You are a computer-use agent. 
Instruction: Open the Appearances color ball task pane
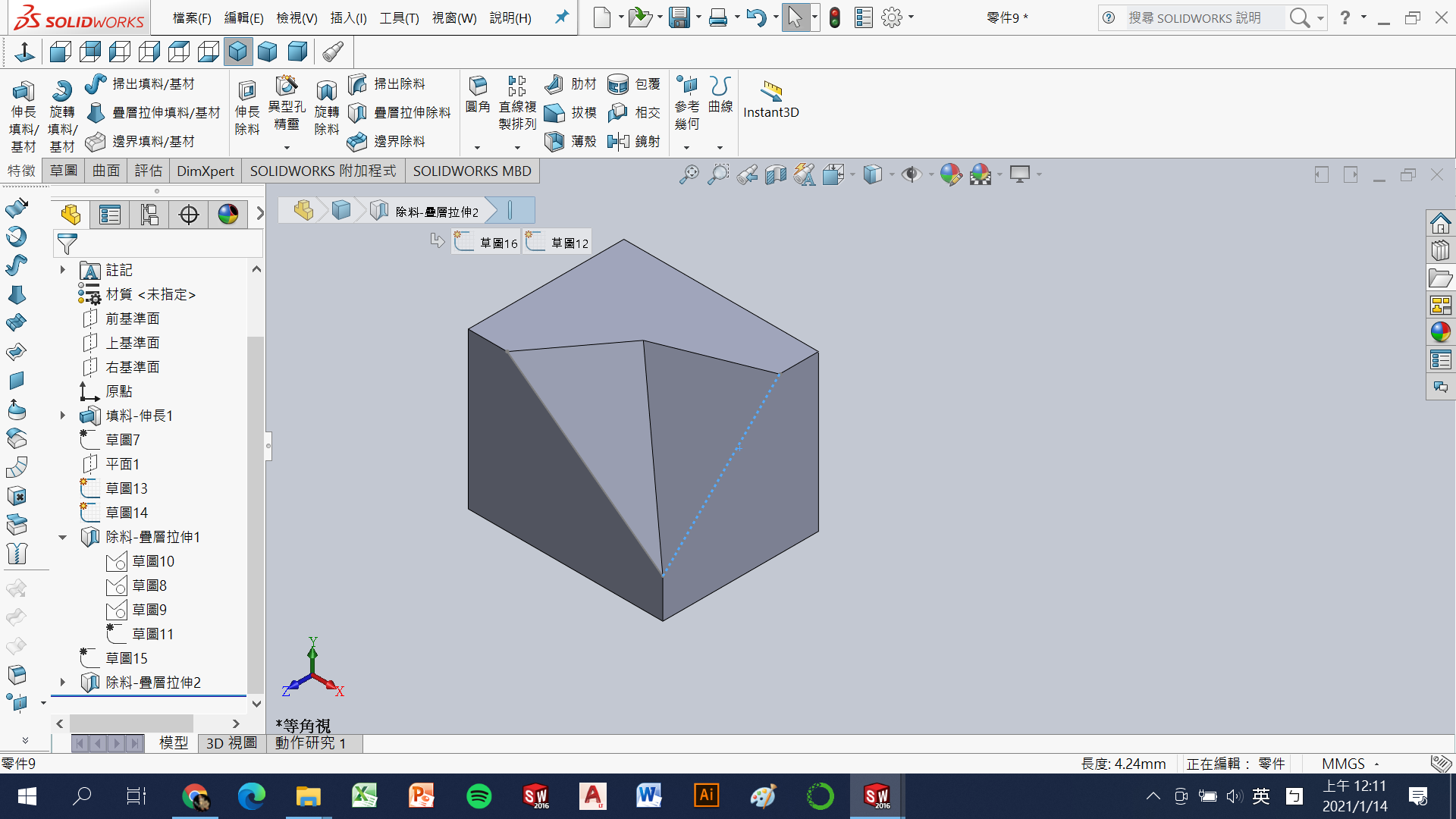coord(1440,332)
